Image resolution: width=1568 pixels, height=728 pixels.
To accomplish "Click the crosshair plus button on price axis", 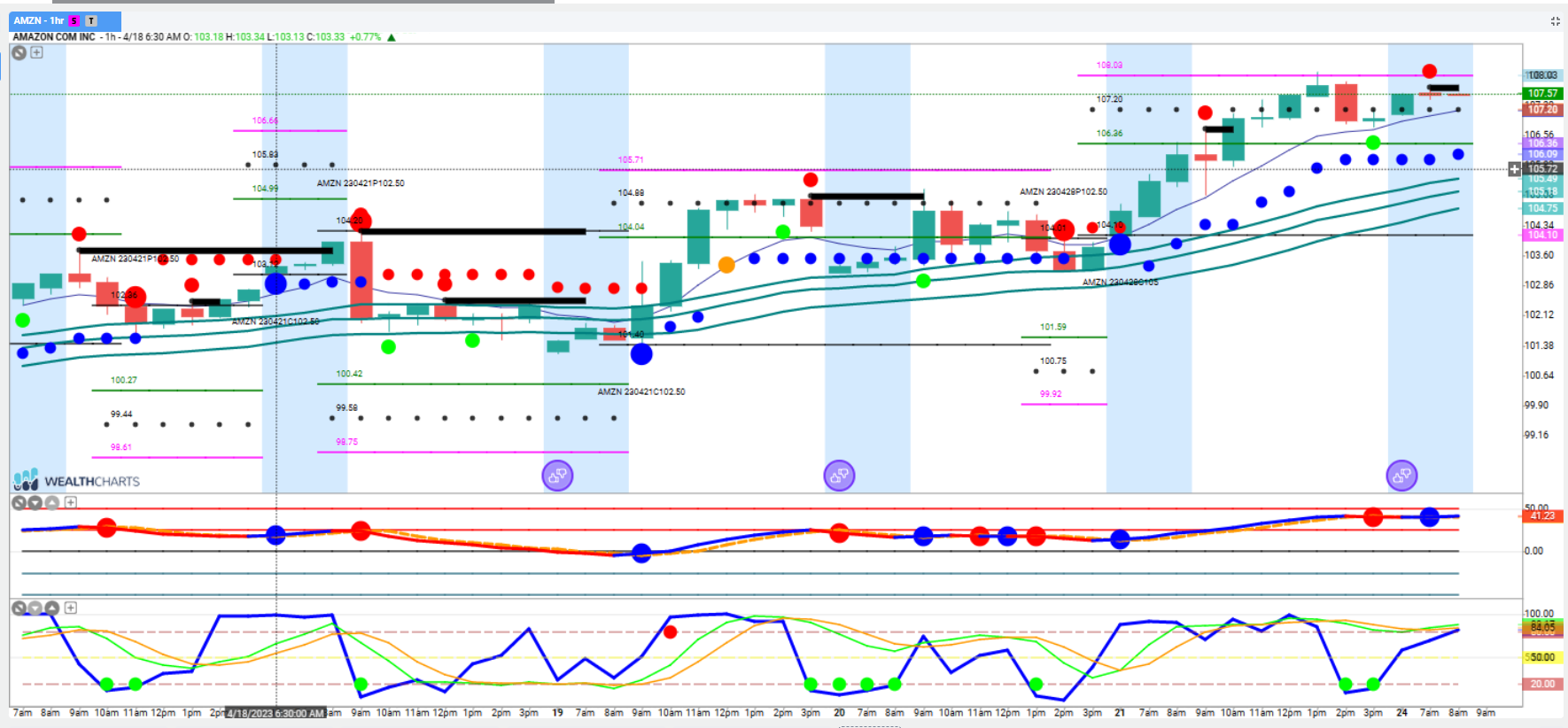I will coord(1515,168).
